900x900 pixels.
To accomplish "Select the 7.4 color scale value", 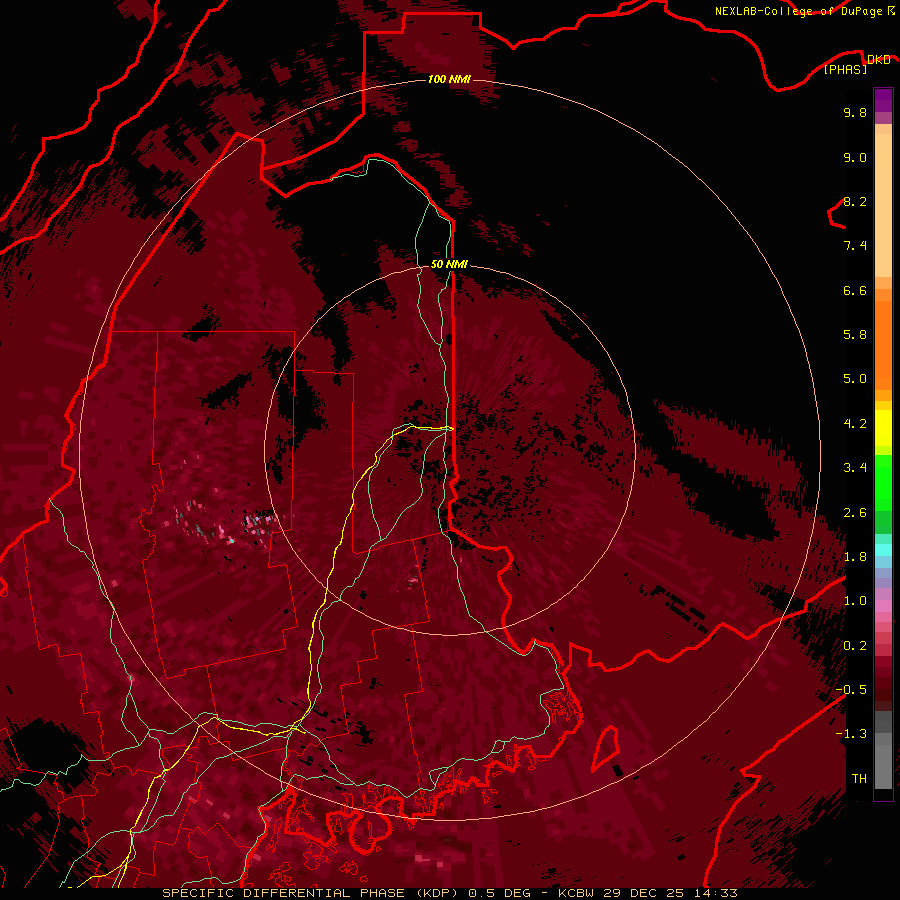I will [x=855, y=246].
